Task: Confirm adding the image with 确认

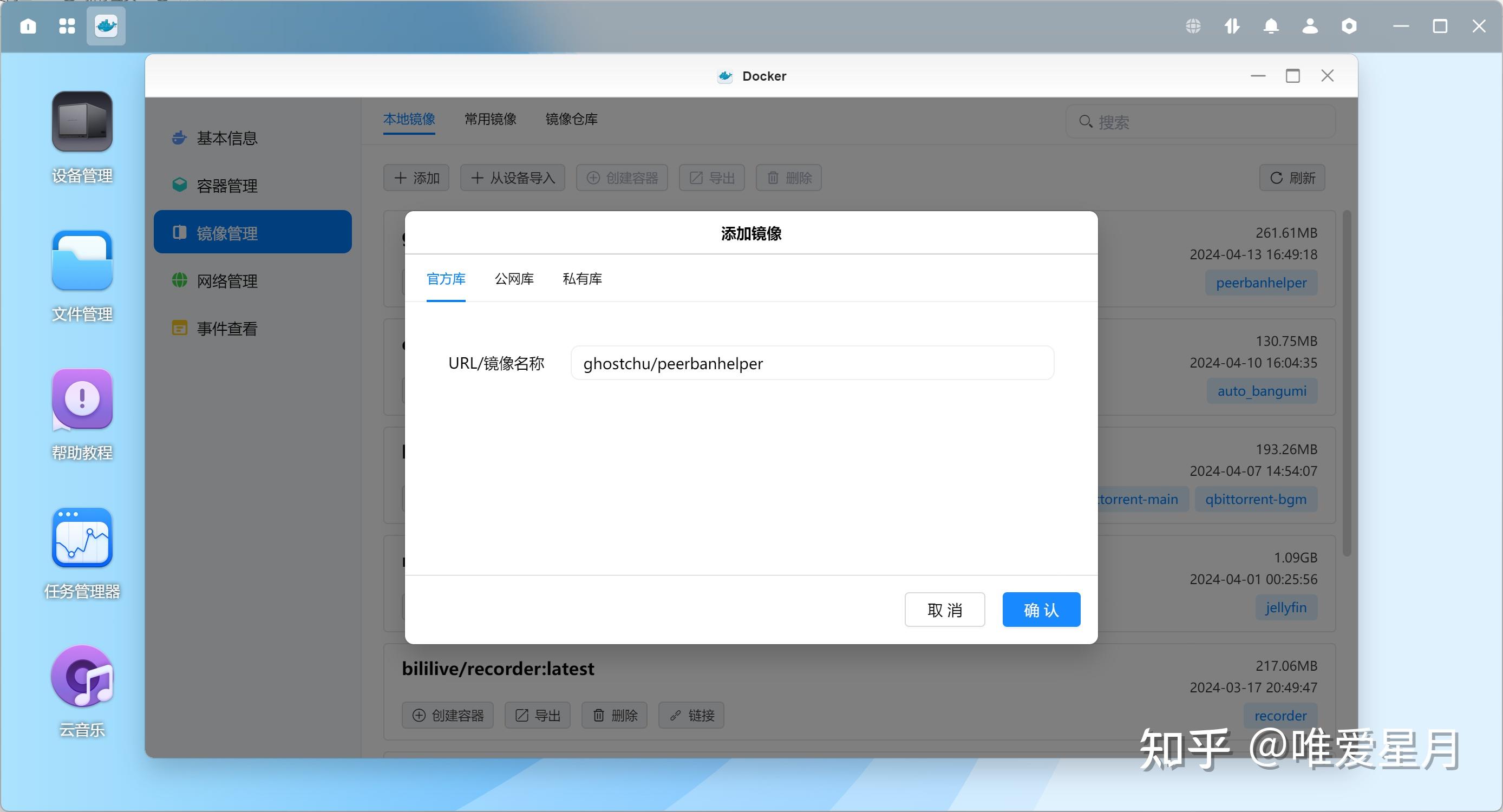Action: (1041, 609)
